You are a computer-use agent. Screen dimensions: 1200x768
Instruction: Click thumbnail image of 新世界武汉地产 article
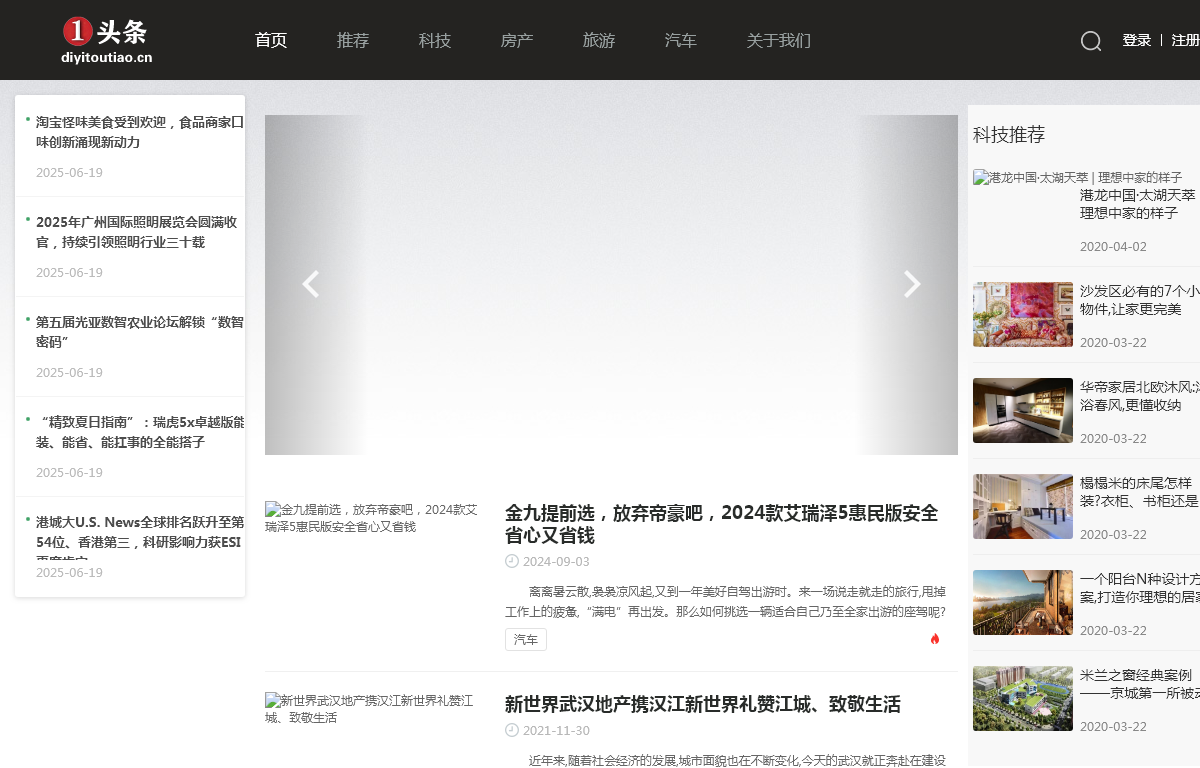[372, 708]
